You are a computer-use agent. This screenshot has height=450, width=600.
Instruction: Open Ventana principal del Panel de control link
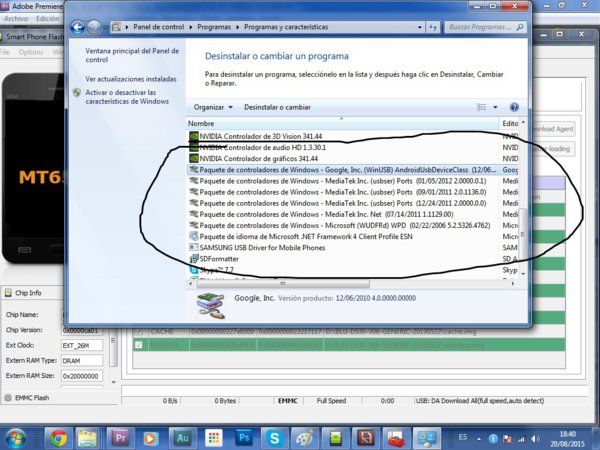point(132,55)
